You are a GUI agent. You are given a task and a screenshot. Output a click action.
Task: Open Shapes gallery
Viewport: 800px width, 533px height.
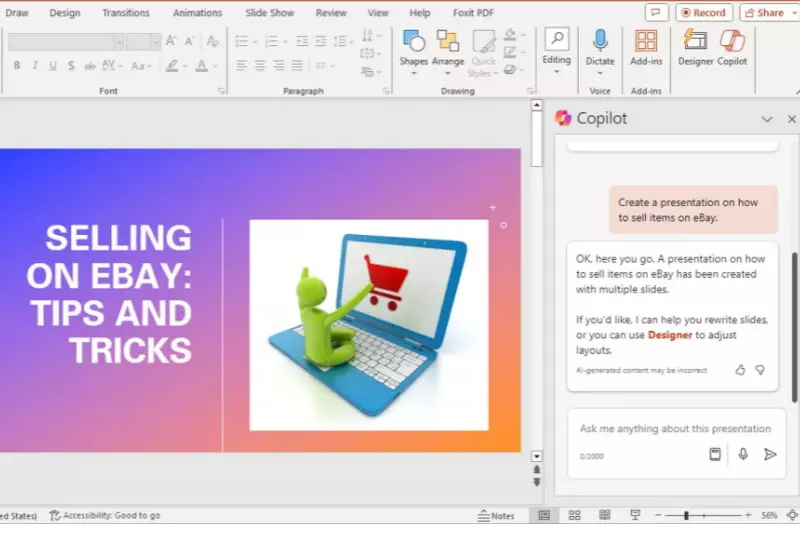pyautogui.click(x=413, y=53)
